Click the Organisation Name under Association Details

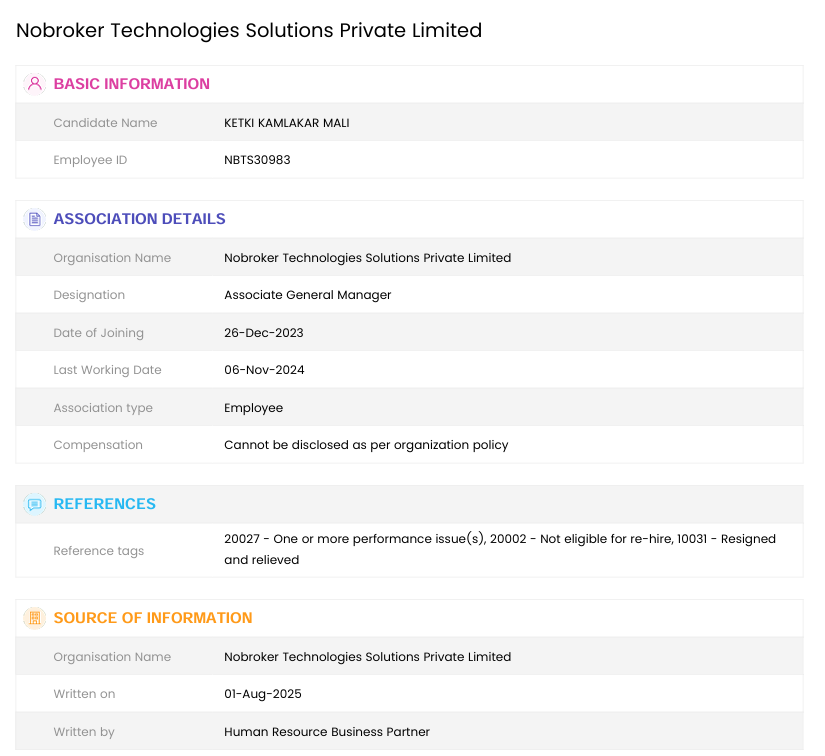point(367,258)
